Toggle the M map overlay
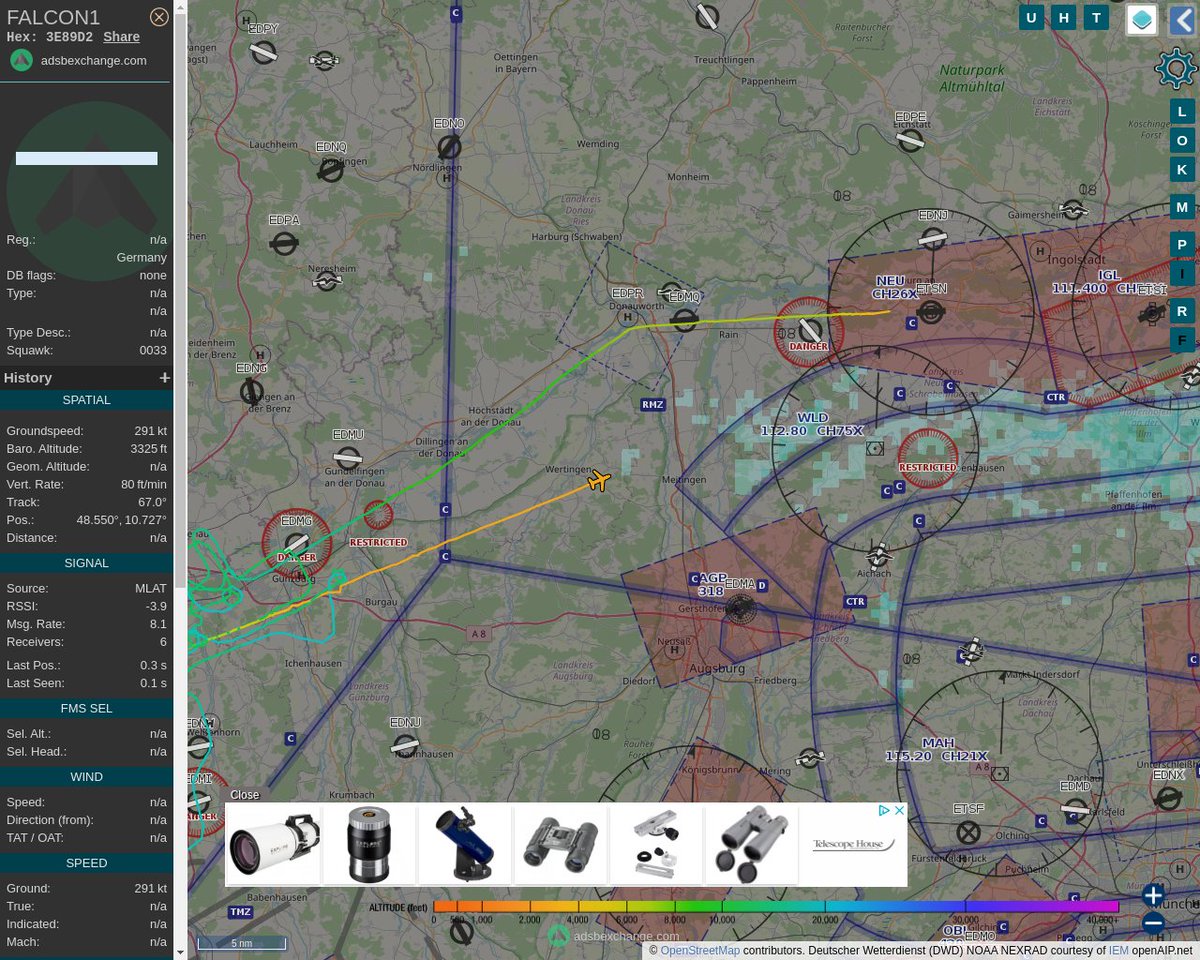Viewport: 1200px width, 960px height. (1182, 207)
